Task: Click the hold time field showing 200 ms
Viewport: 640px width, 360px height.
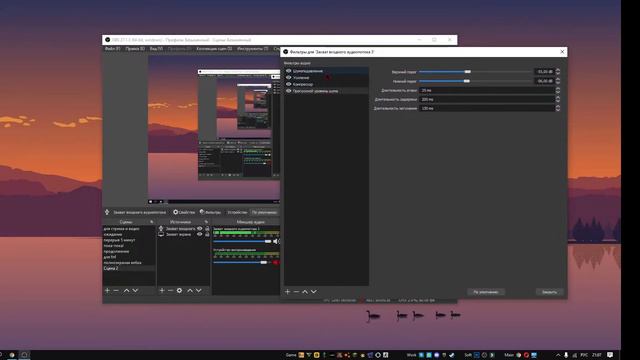Action: [x=487, y=99]
